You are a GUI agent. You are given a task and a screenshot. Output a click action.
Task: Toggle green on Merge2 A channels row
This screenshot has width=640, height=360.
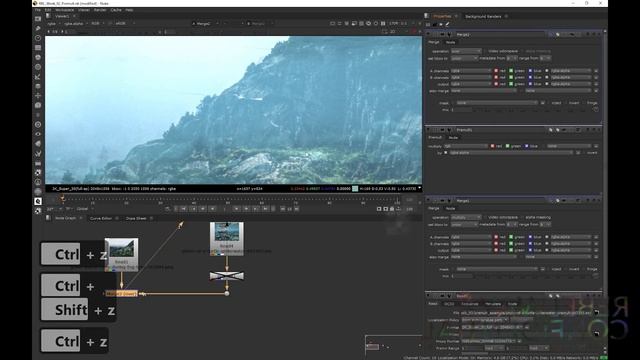tap(511, 71)
